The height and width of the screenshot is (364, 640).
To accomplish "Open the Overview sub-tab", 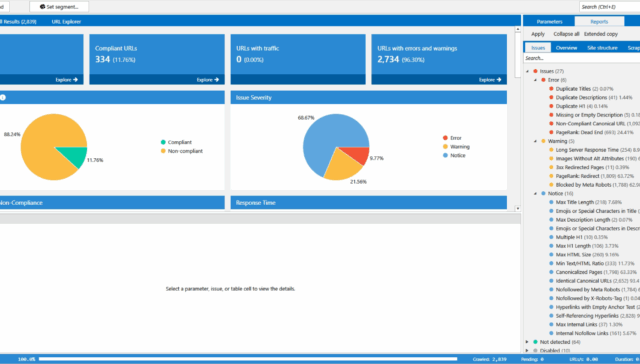I will click(x=566, y=48).
